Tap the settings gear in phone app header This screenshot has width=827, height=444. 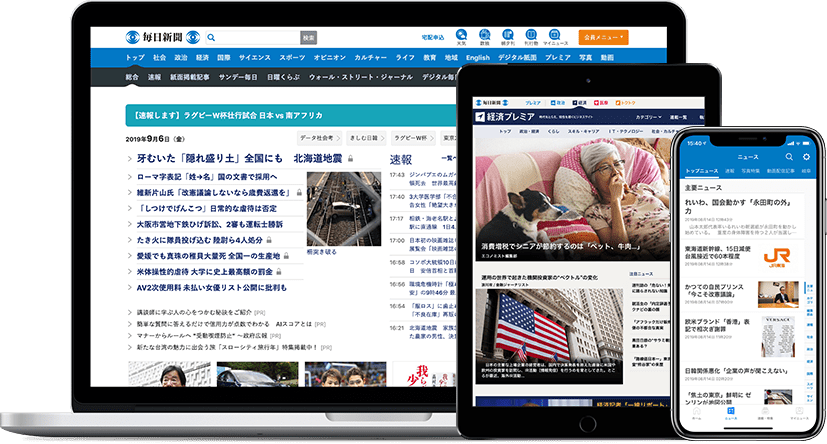pos(805,157)
